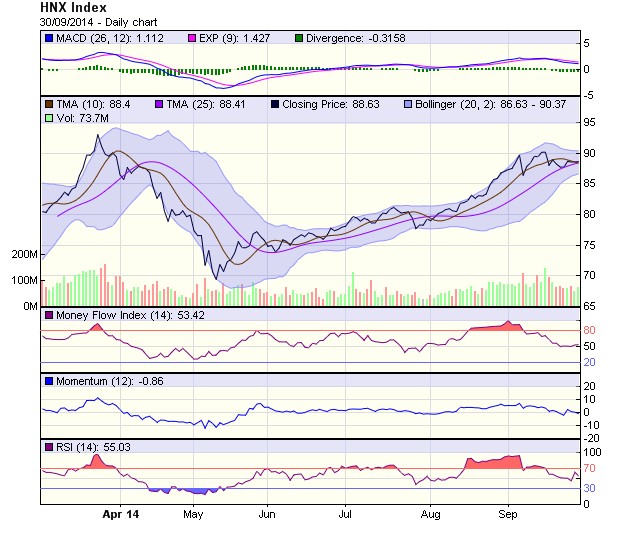Click the RSI (14) legend swatch
Viewport: 620px width, 535px height.
[x=48, y=446]
